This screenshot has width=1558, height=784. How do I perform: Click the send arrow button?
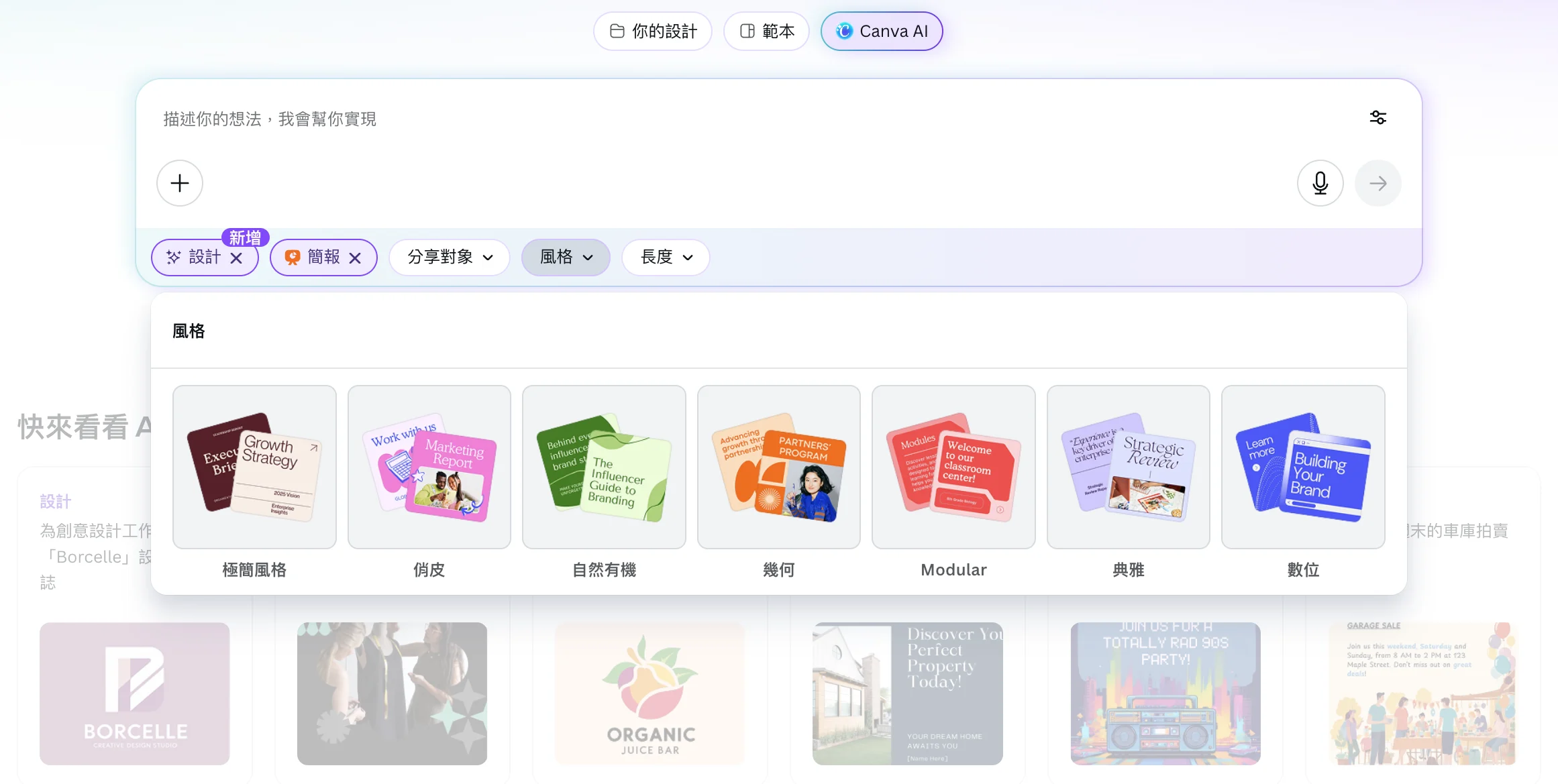[x=1378, y=183]
